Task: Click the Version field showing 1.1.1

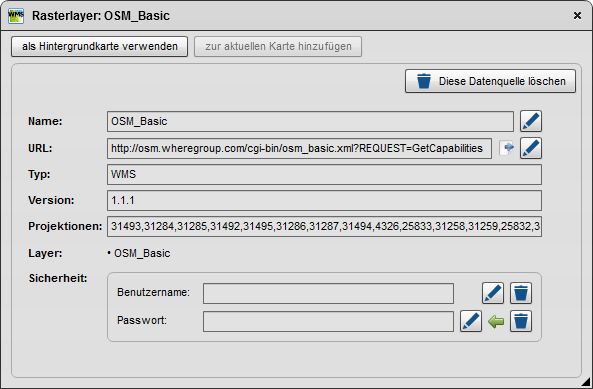Action: click(324, 200)
